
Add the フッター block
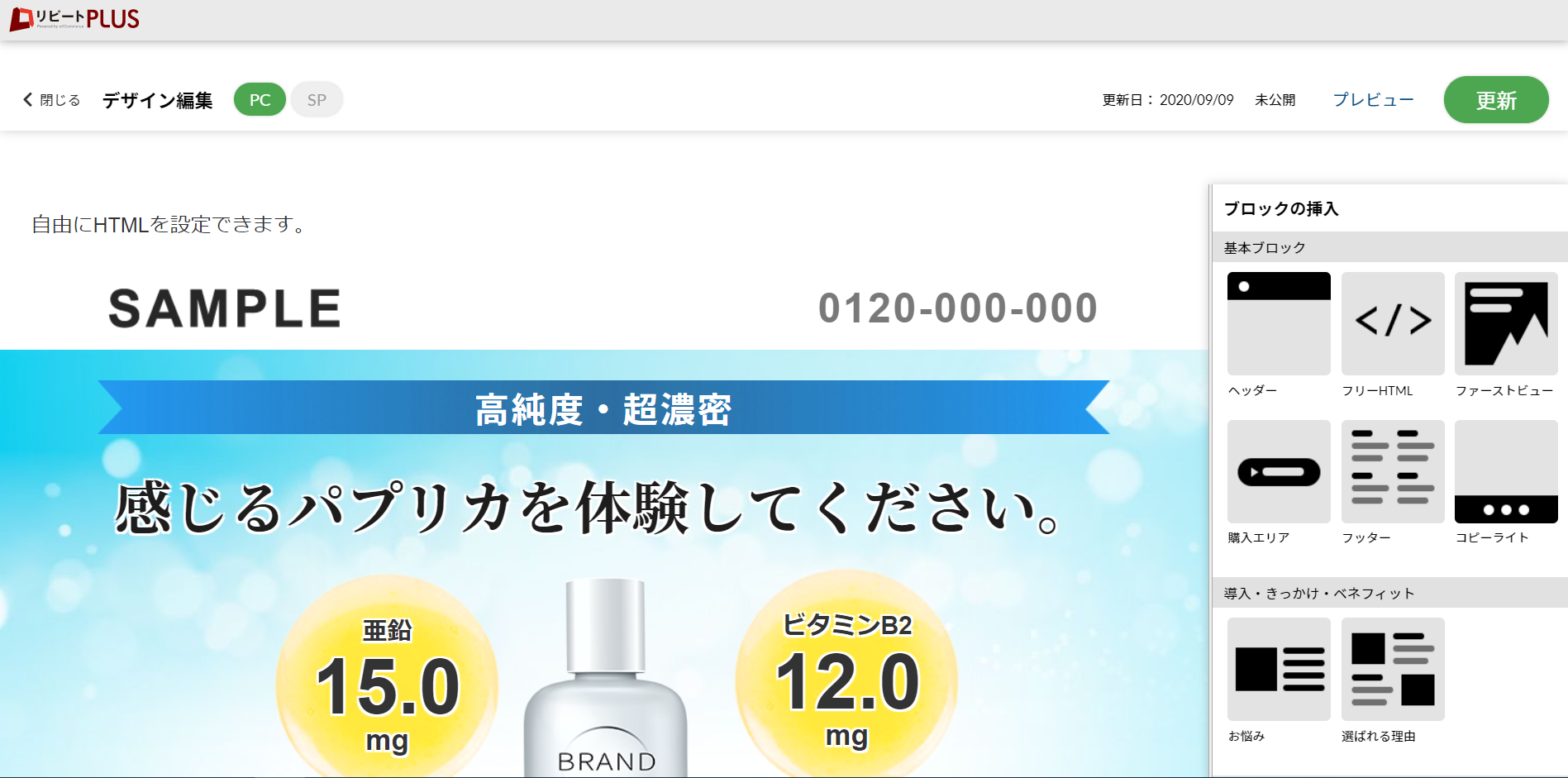pyautogui.click(x=1393, y=471)
